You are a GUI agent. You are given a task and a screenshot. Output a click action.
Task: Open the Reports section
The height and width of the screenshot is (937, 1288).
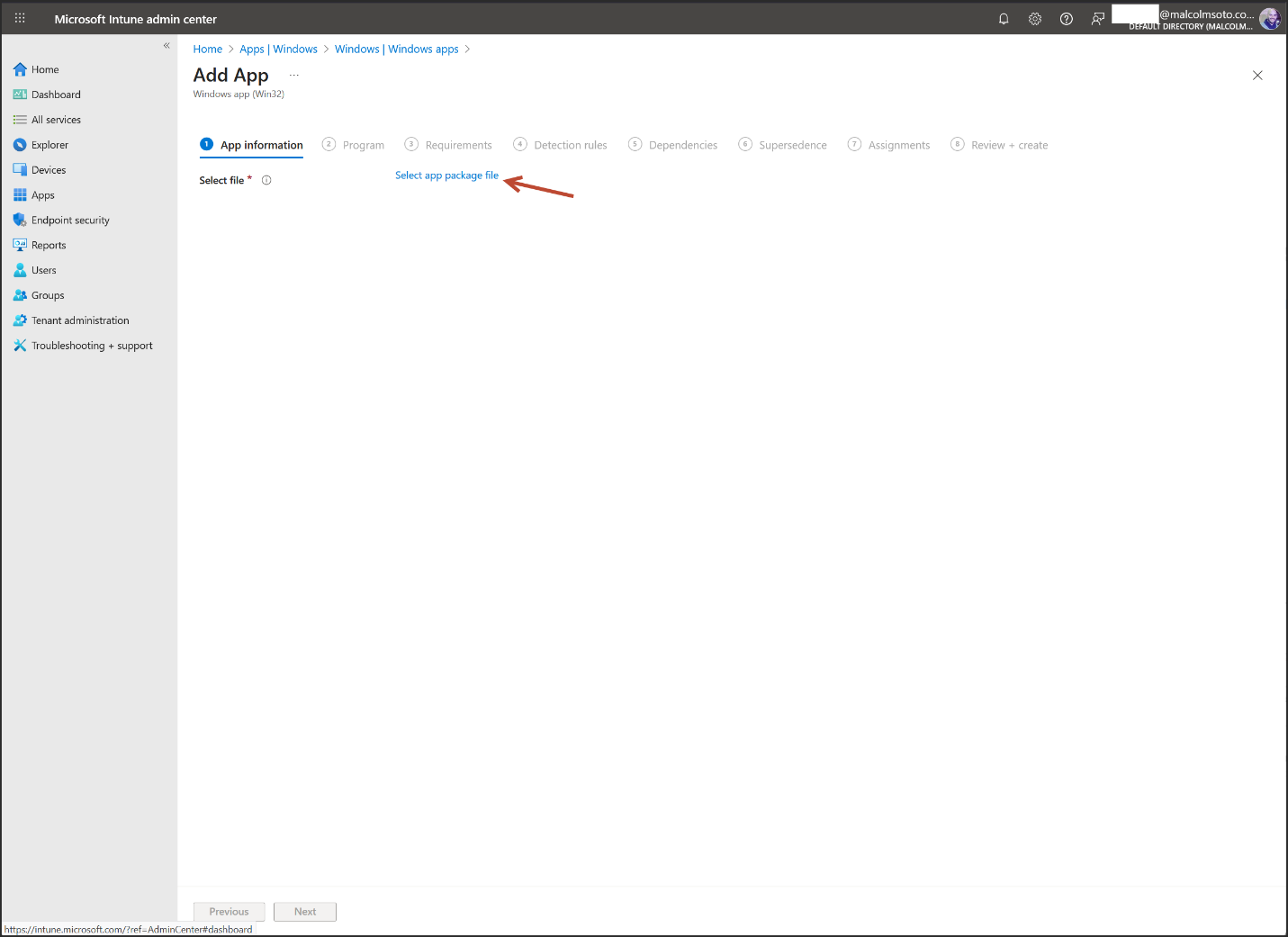coord(49,245)
